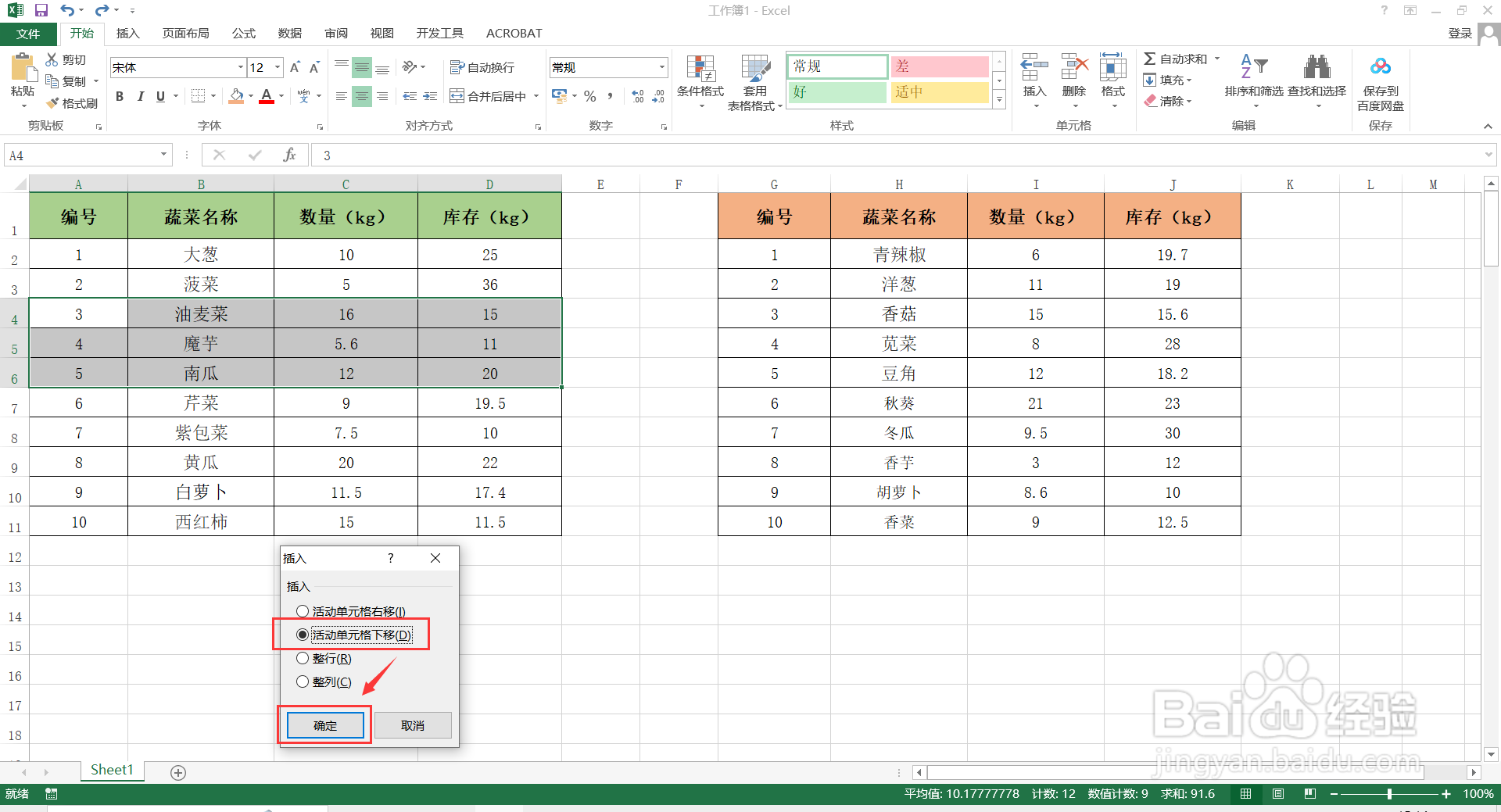Switch to Page Break Preview in status bar
Viewport: 1501px width, 812px height.
point(1310,794)
